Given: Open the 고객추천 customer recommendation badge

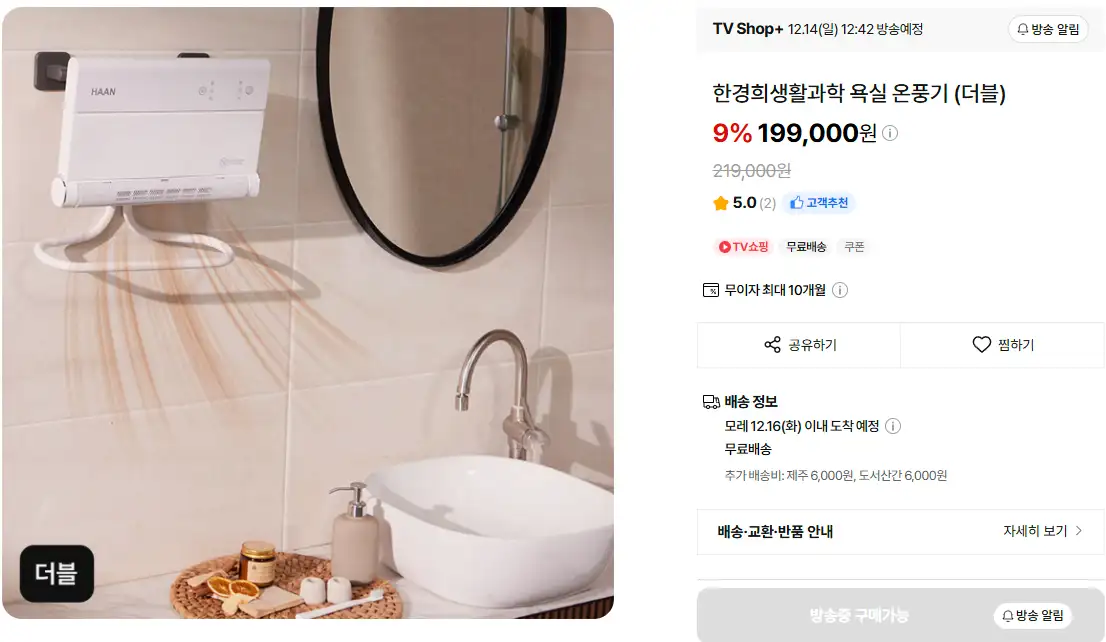Looking at the screenshot, I should pyautogui.click(x=818, y=203).
